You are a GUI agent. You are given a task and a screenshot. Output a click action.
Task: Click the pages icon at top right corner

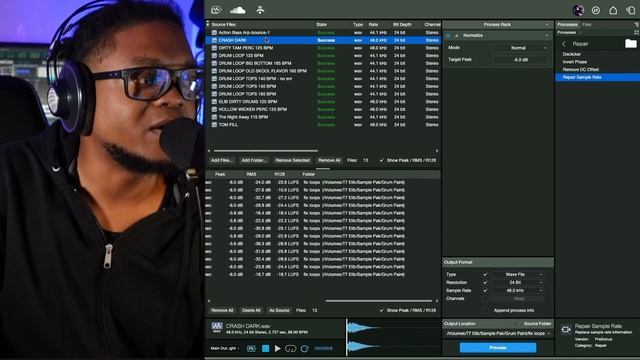click(x=631, y=11)
